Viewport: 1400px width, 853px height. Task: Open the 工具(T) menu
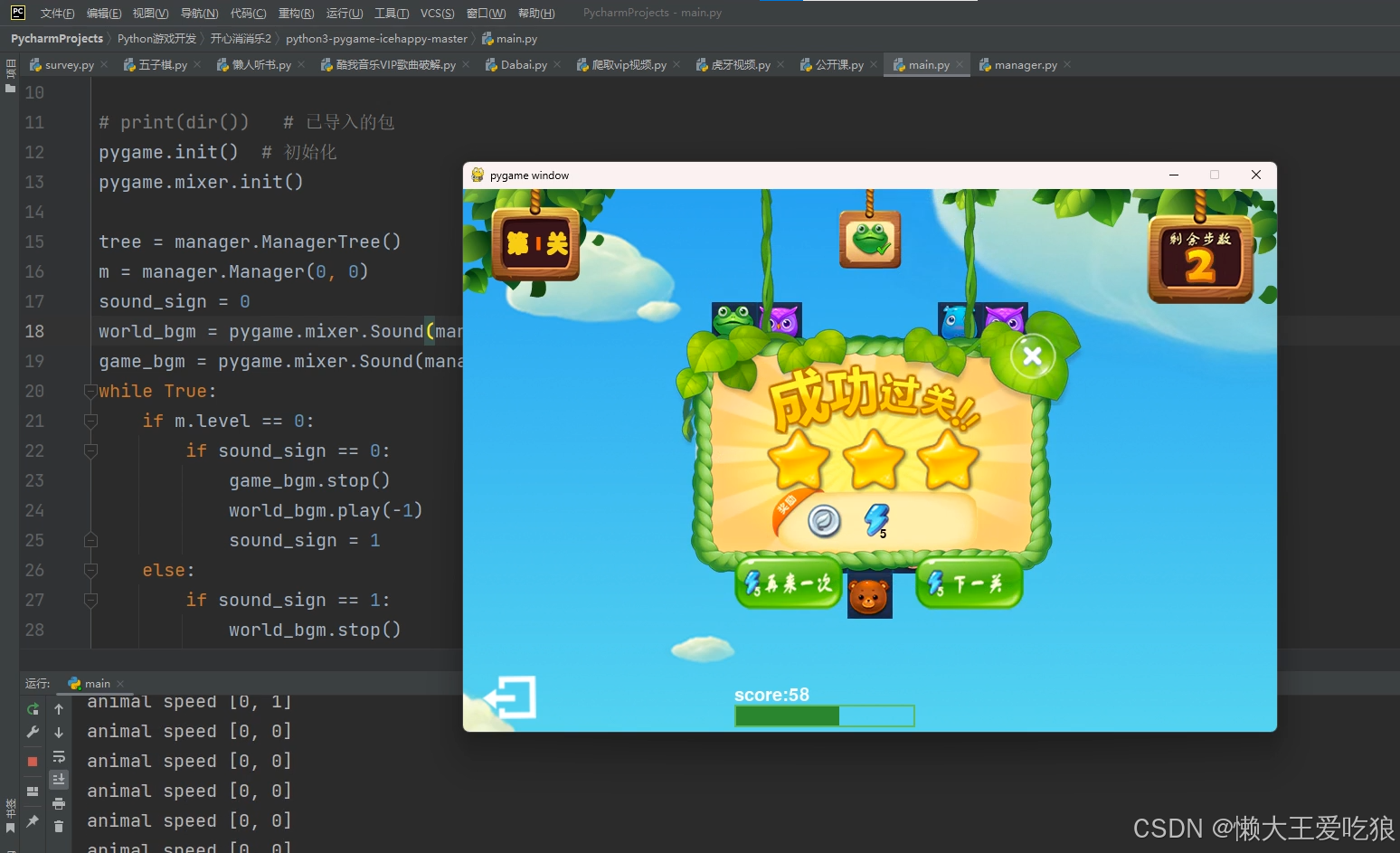pyautogui.click(x=392, y=13)
